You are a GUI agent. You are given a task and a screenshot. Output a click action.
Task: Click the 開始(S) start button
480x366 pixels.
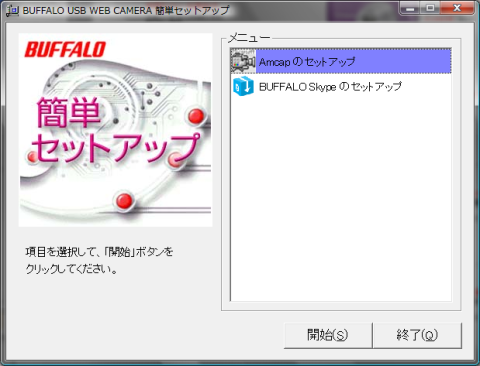[x=328, y=335]
